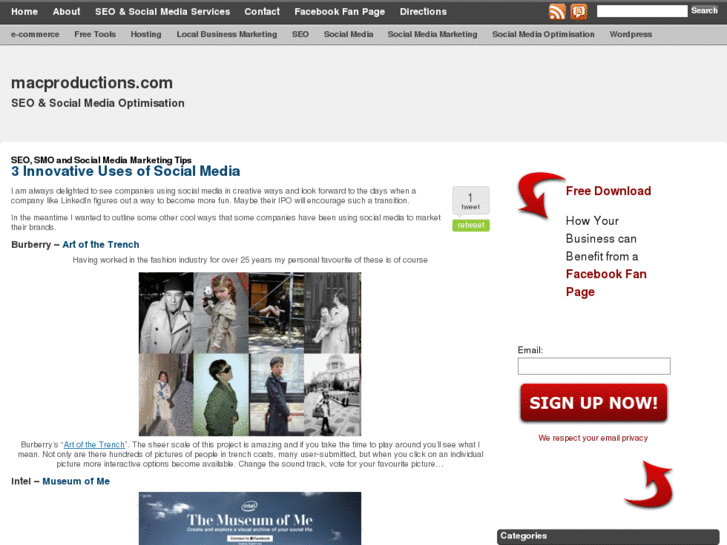727x545 pixels.
Task: Click the 'Facebook Fan Page' sidebar text
Action: point(606,283)
